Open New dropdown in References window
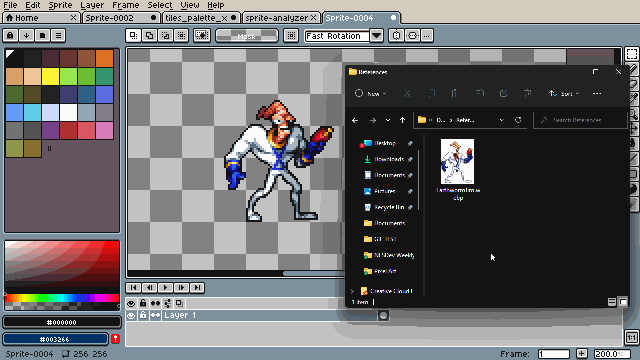 pyautogui.click(x=371, y=93)
